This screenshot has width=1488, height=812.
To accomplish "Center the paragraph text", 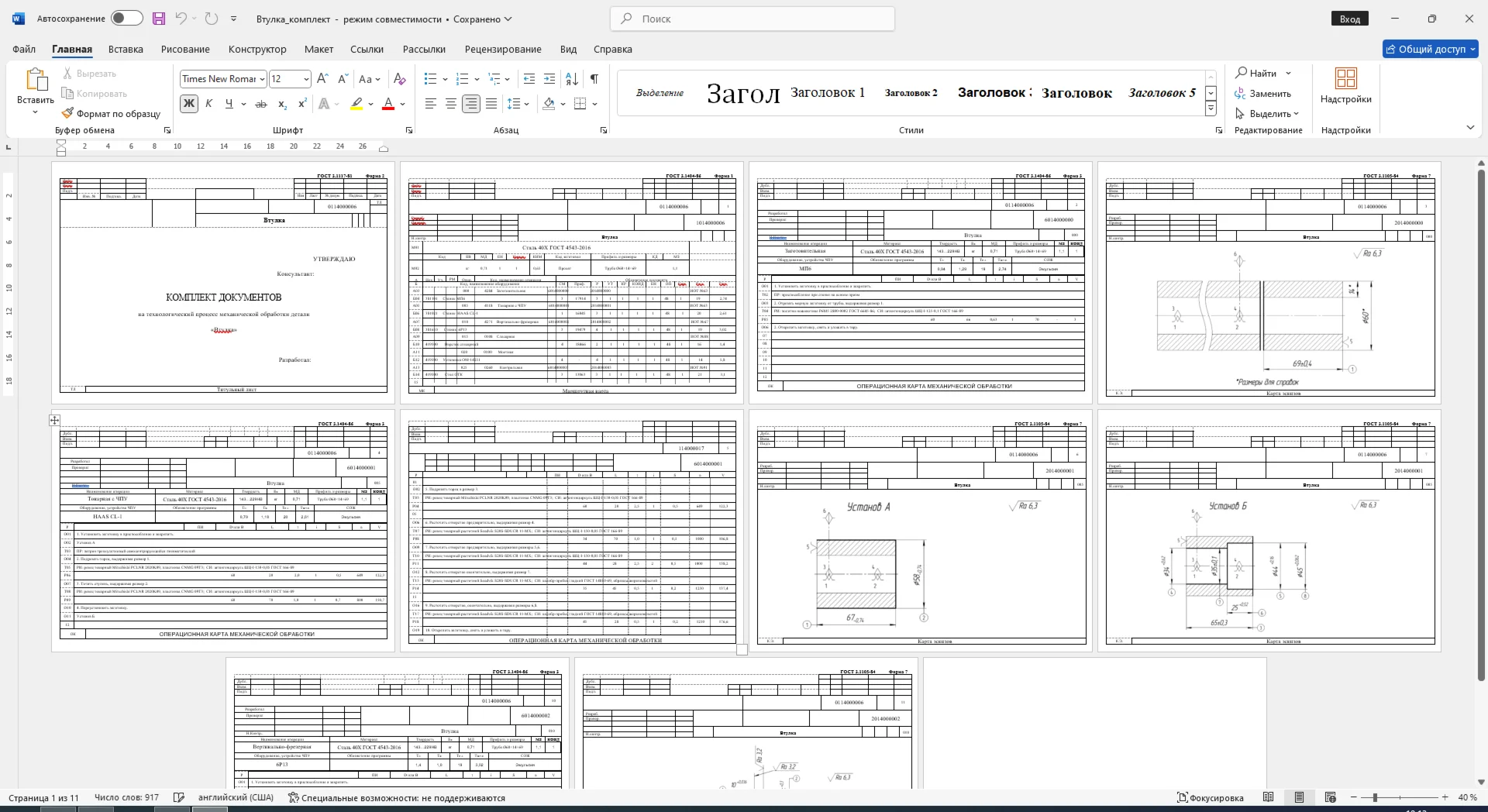I will 451,104.
